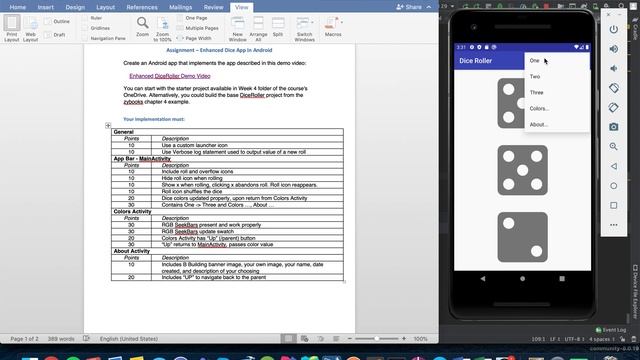The height and width of the screenshot is (360, 640).
Task: Select menu item One in emulator
Action: pos(557,60)
